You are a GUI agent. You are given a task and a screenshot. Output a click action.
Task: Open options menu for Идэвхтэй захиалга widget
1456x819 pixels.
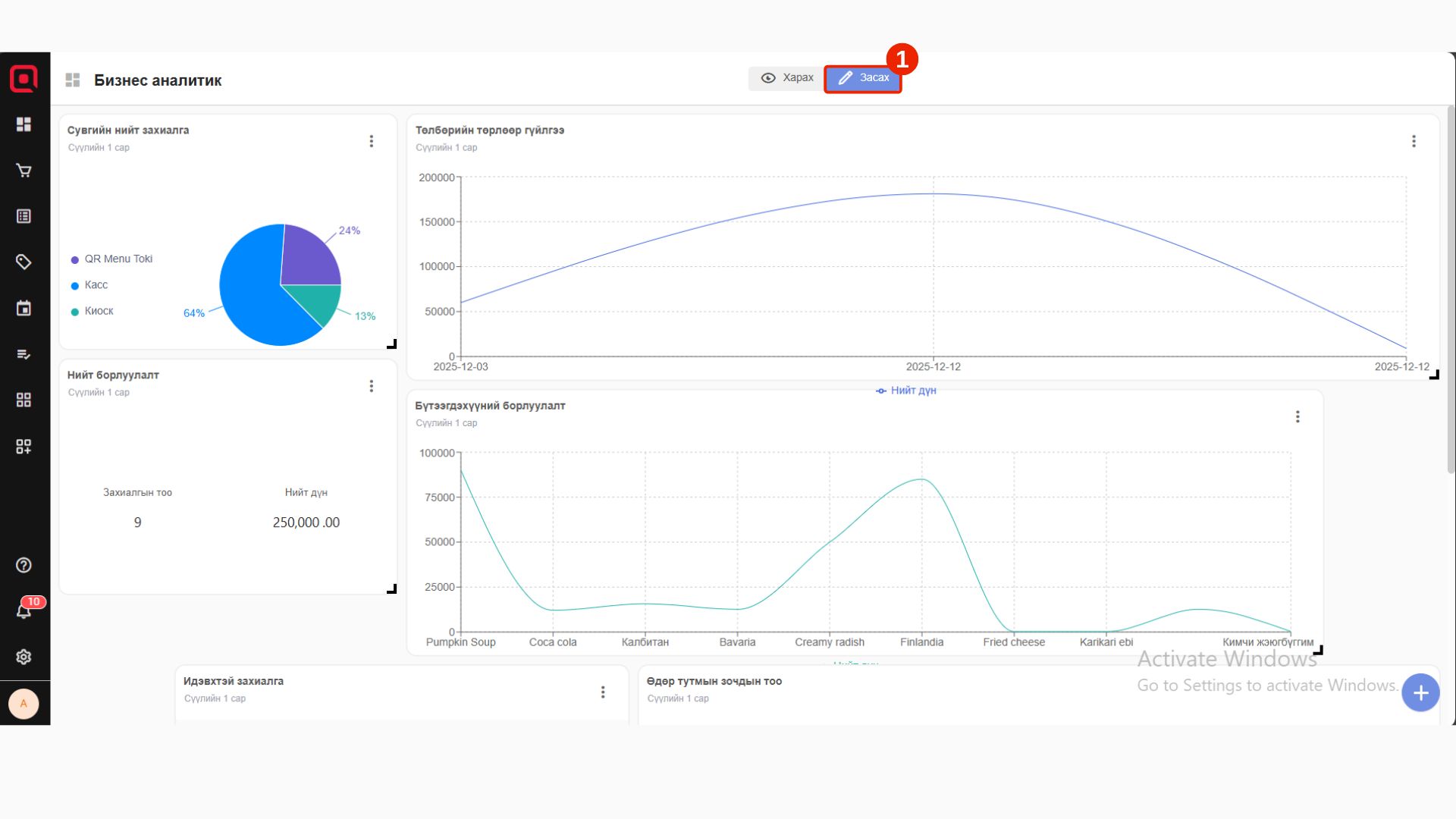click(603, 692)
